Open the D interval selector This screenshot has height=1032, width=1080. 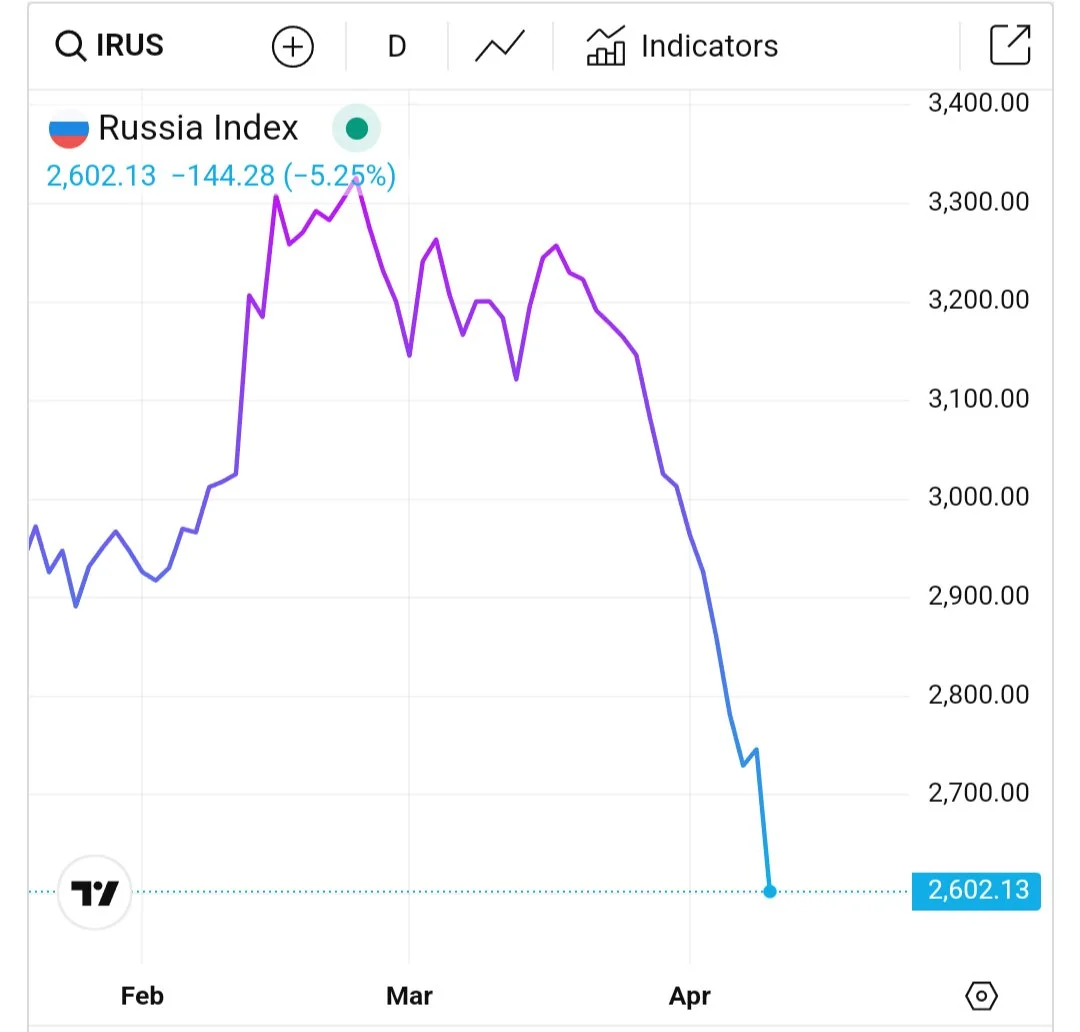[397, 47]
